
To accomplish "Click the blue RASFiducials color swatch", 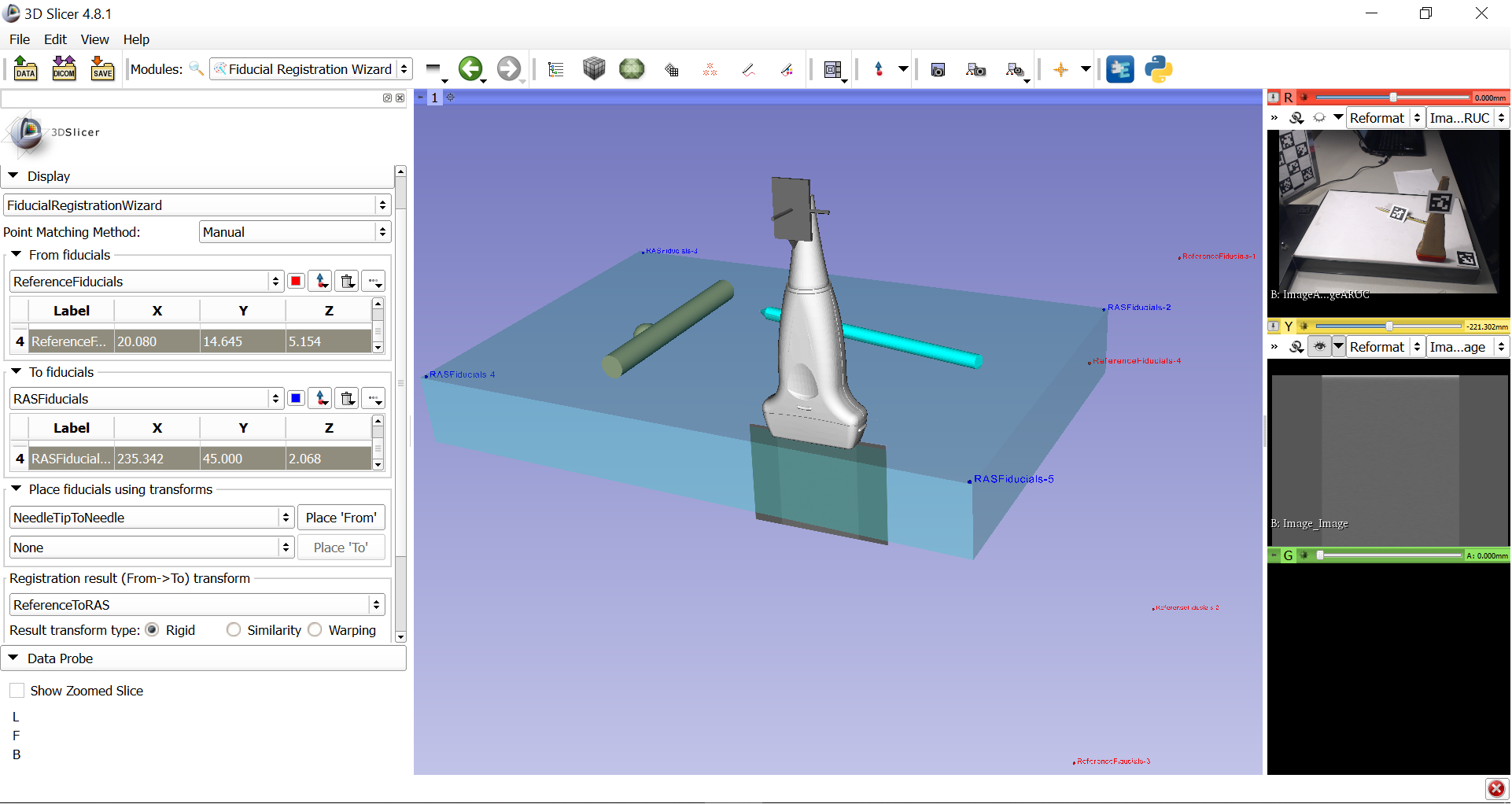I will (x=296, y=399).
